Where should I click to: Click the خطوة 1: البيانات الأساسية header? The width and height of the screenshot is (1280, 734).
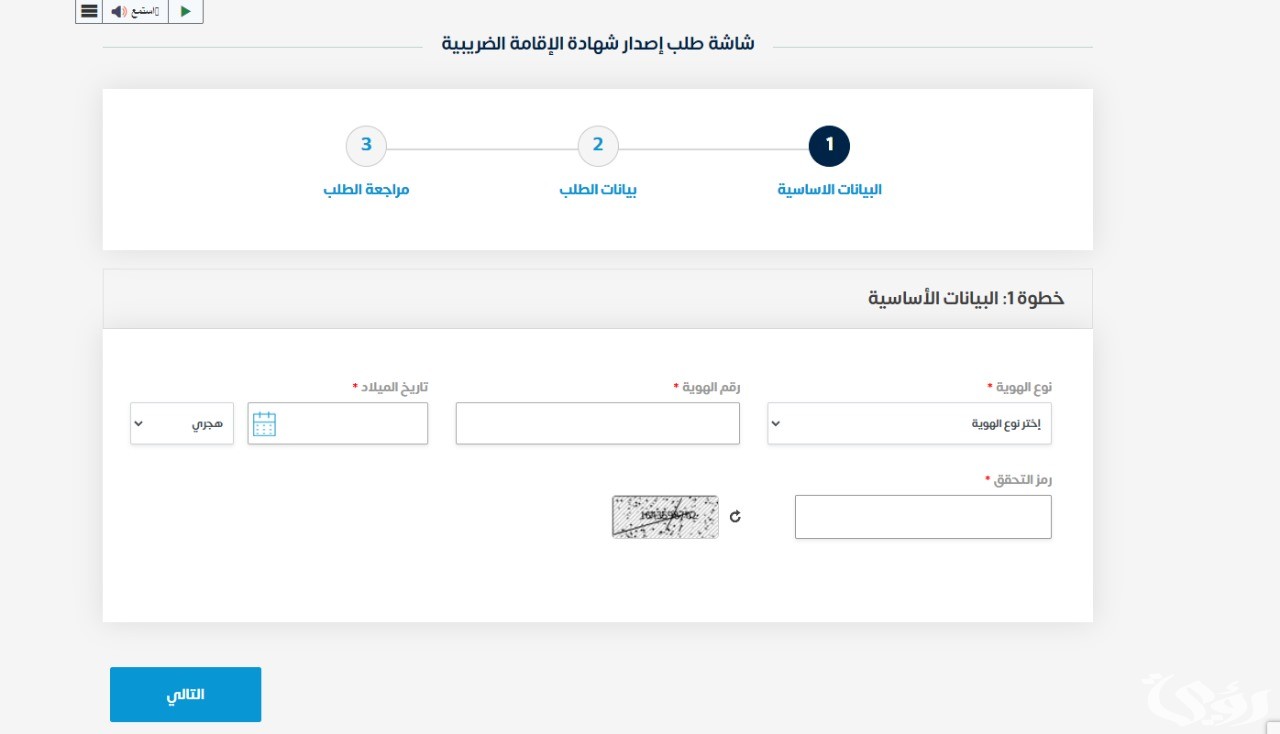(966, 299)
